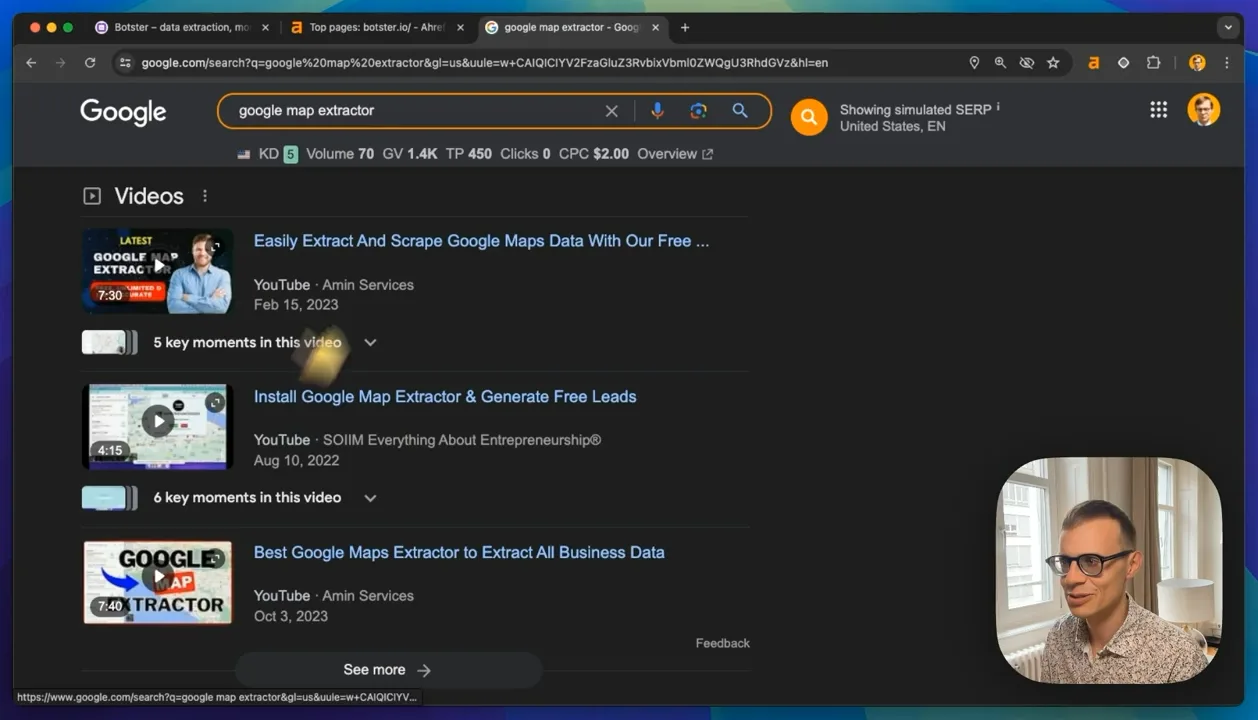The height and width of the screenshot is (720, 1258).
Task: Play the 7:40 video thumbnail
Action: (158, 582)
